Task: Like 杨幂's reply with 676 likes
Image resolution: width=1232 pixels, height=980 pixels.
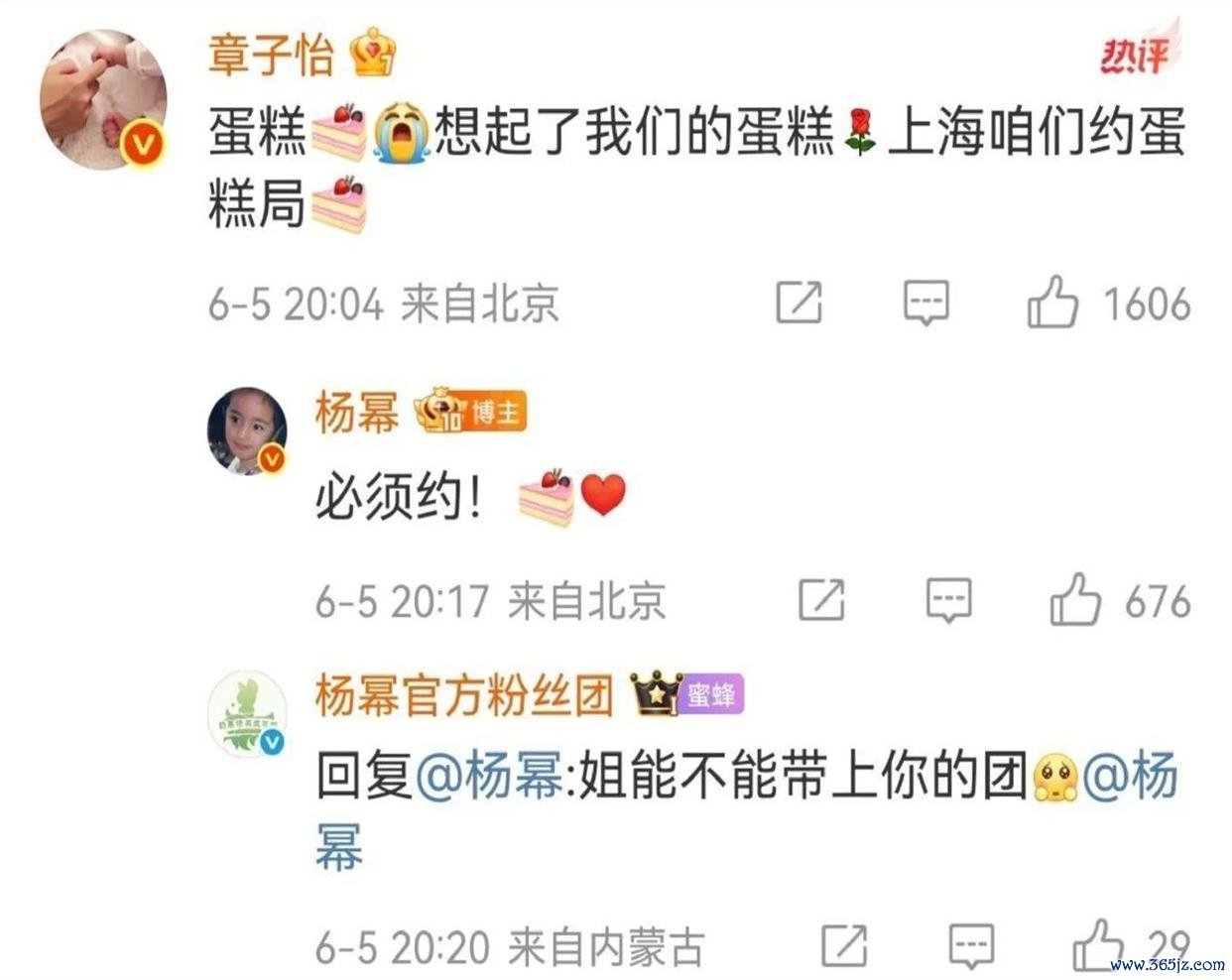Action: point(1075,599)
